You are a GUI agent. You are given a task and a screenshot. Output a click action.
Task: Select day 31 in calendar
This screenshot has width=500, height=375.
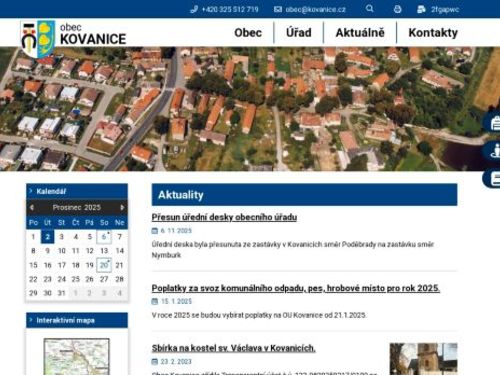61,293
